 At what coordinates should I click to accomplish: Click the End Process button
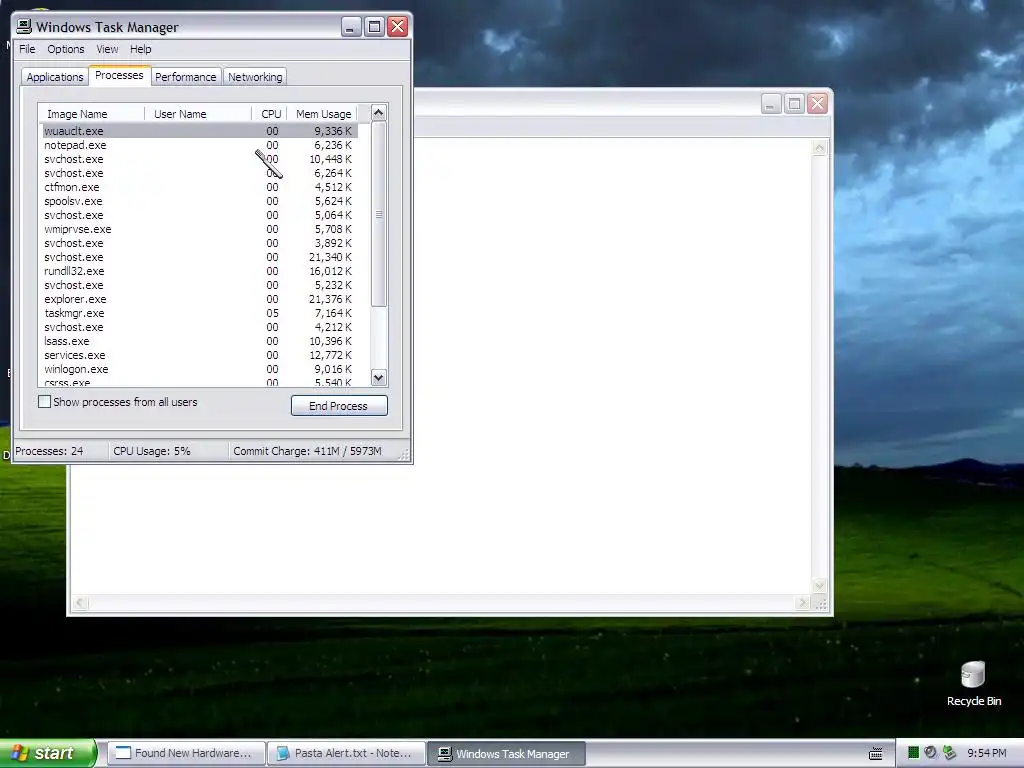339,406
